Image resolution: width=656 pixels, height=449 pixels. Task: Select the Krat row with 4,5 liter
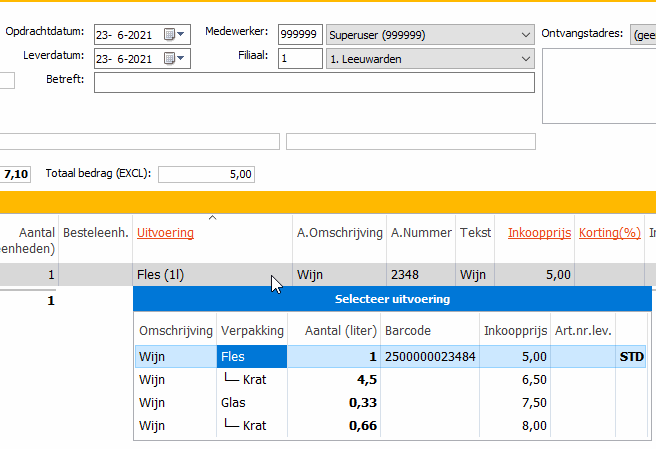tap(390, 380)
